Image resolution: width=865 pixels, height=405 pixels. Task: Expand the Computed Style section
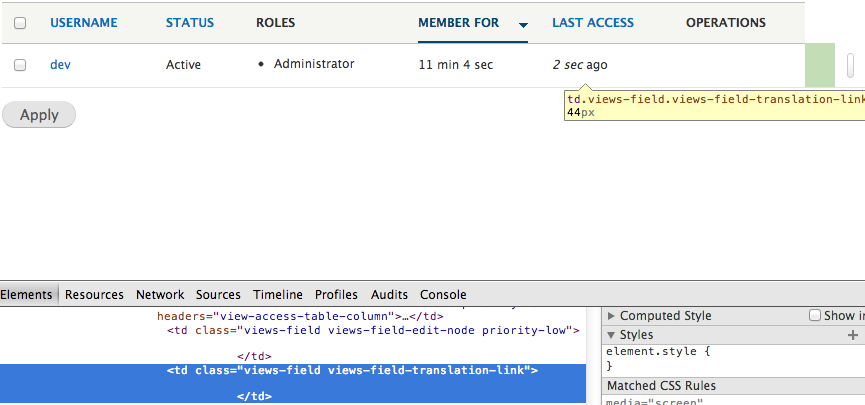tap(612, 316)
